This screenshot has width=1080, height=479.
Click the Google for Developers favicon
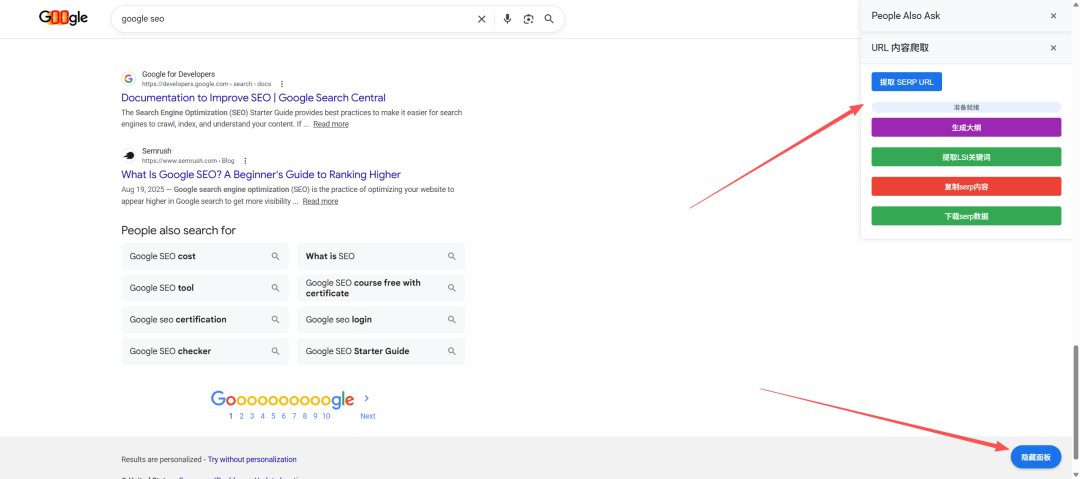click(128, 79)
